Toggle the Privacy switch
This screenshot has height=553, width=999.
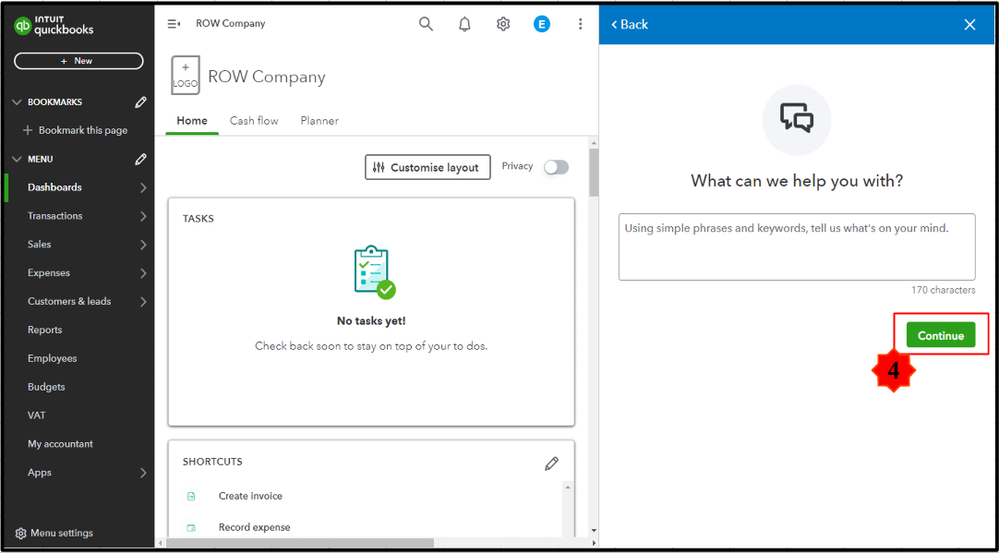point(556,167)
